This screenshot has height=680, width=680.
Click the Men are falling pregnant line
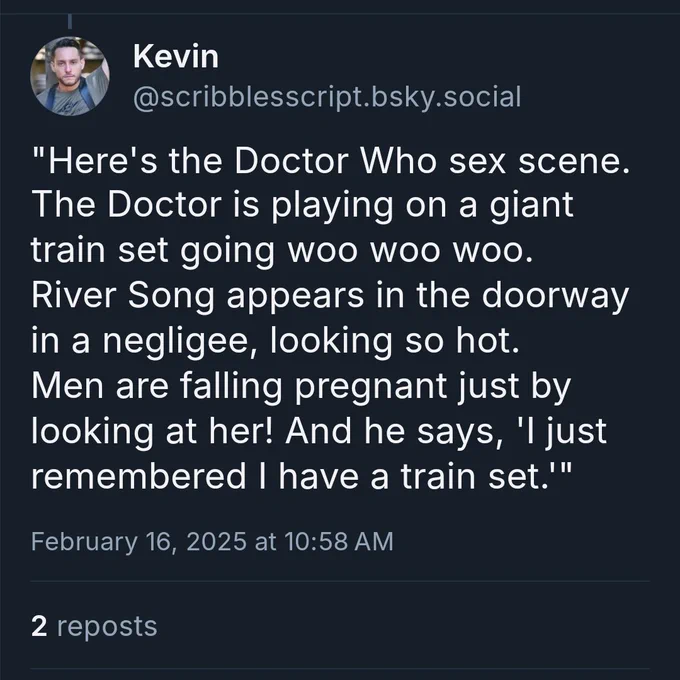(x=301, y=387)
